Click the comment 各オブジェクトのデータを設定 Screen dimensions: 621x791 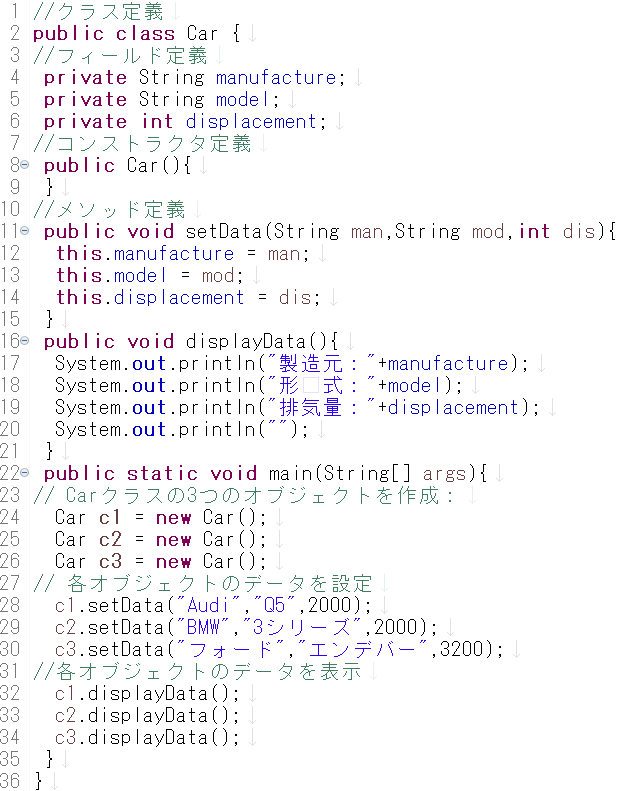(202, 583)
